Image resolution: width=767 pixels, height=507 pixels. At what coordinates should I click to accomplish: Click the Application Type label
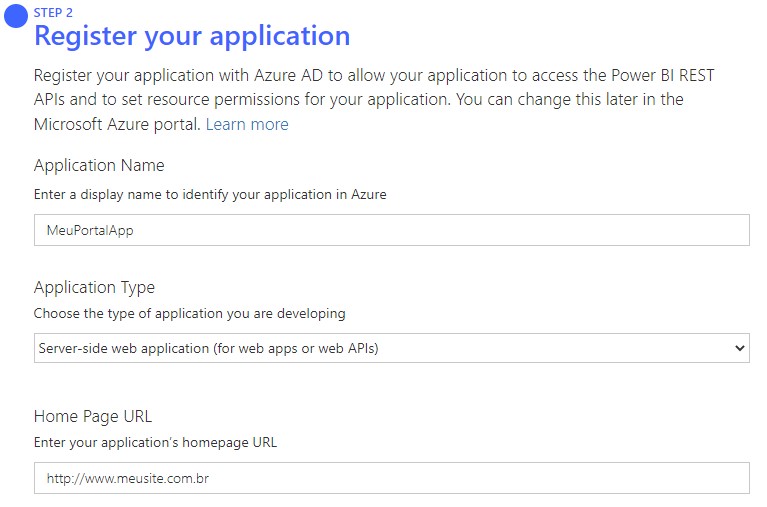94,287
